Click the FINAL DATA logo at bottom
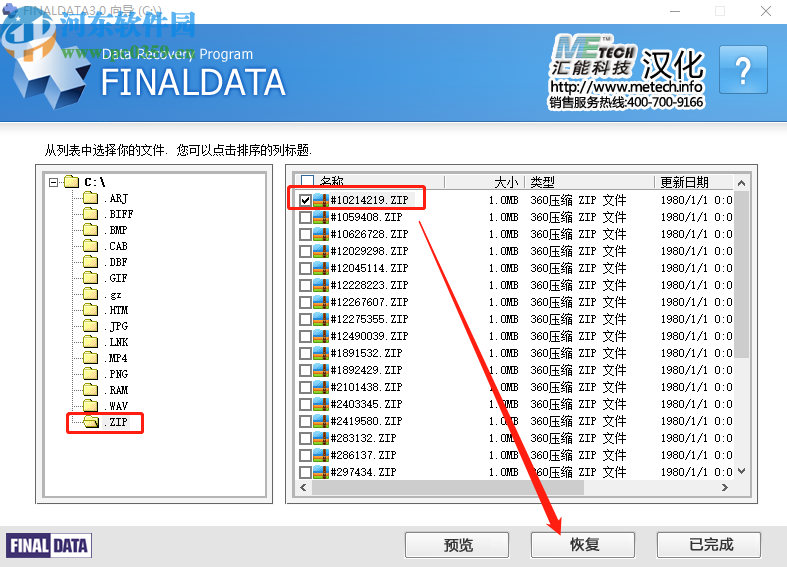This screenshot has width=787, height=567. [49, 546]
